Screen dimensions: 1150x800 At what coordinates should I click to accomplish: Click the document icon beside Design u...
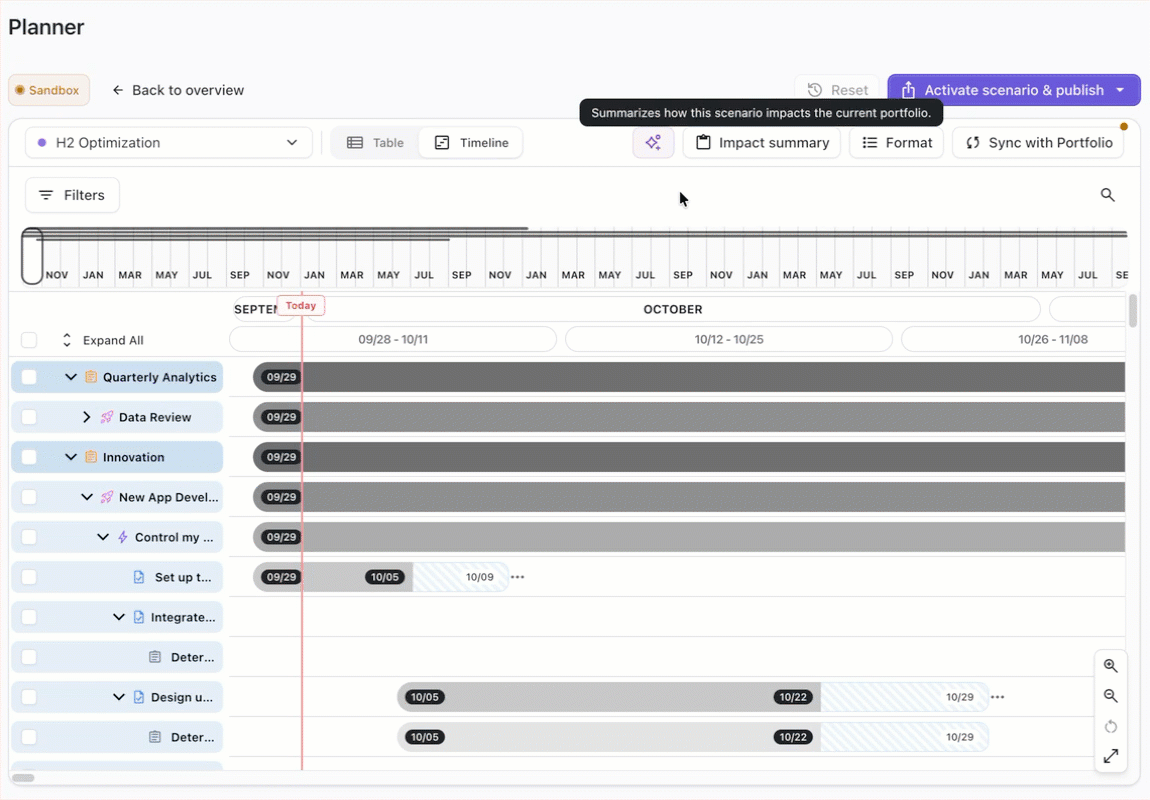click(x=139, y=697)
